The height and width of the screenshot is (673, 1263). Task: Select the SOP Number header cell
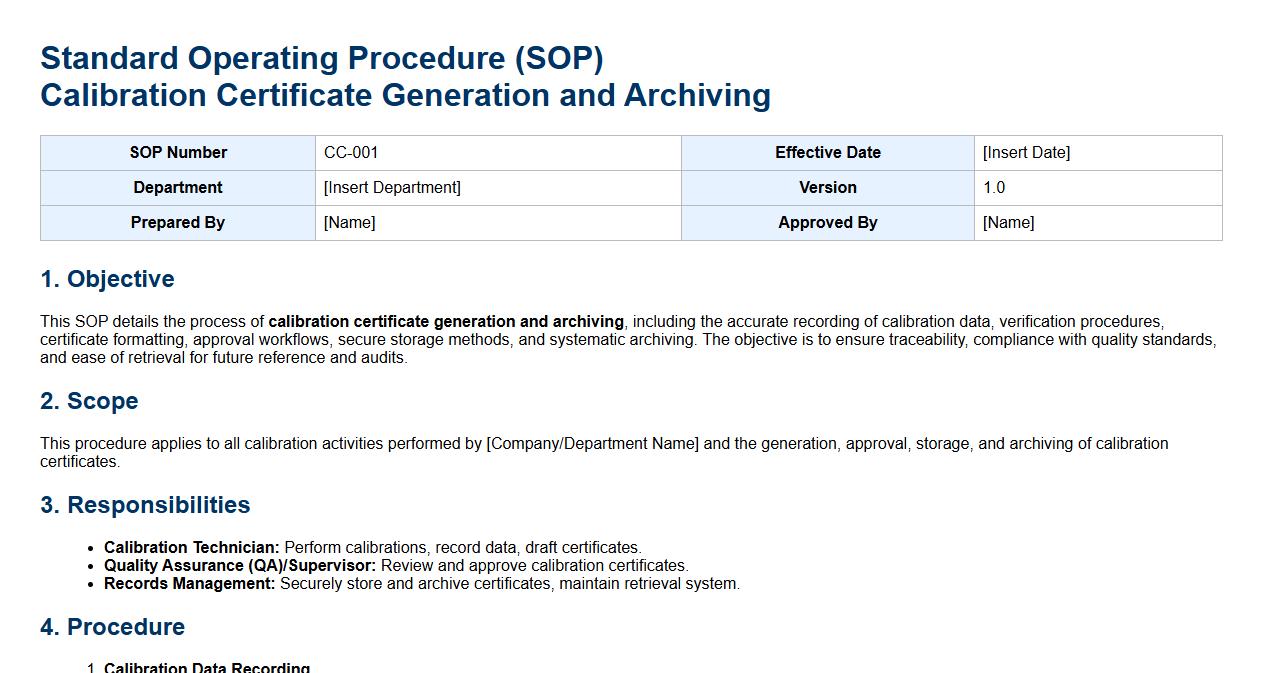coord(178,153)
